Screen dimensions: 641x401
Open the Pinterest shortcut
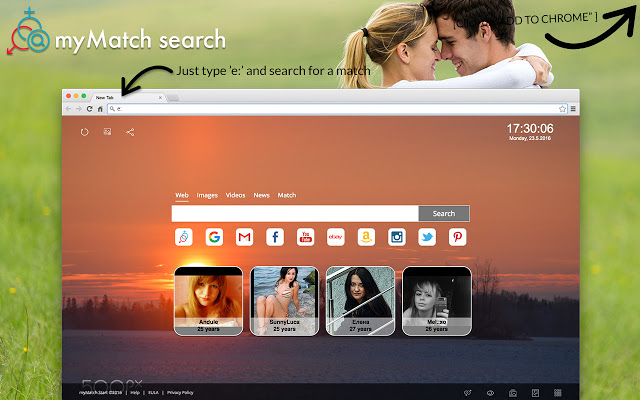tap(457, 237)
